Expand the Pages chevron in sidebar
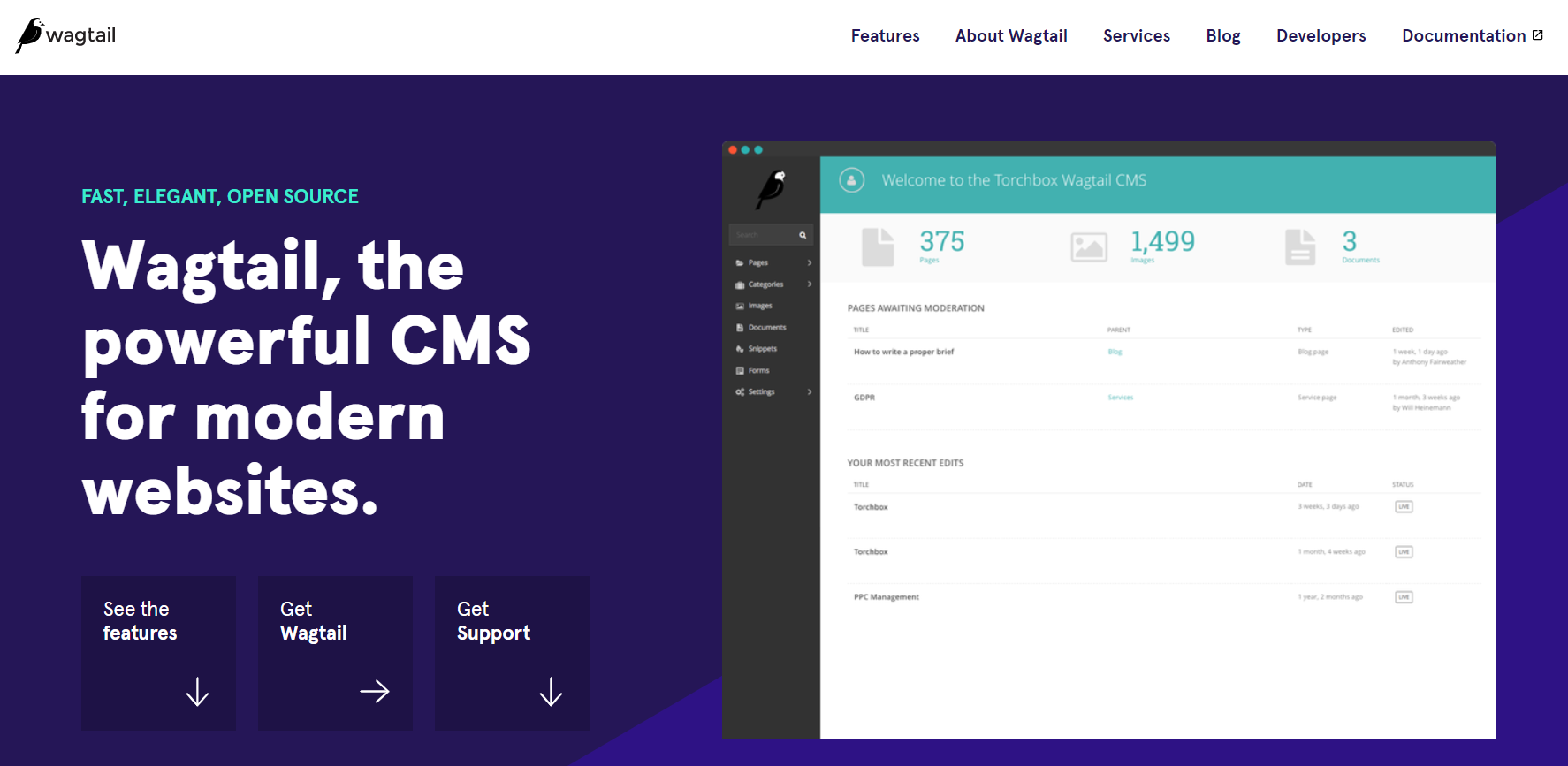The height and width of the screenshot is (766, 1568). point(809,262)
